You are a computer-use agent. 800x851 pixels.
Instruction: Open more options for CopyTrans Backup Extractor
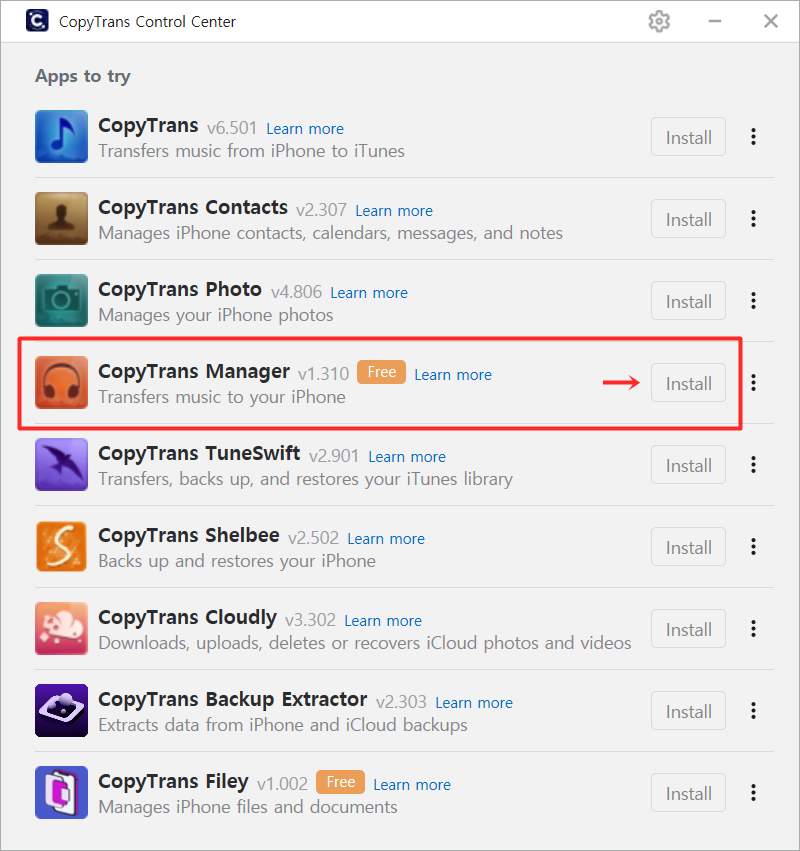pyautogui.click(x=753, y=710)
